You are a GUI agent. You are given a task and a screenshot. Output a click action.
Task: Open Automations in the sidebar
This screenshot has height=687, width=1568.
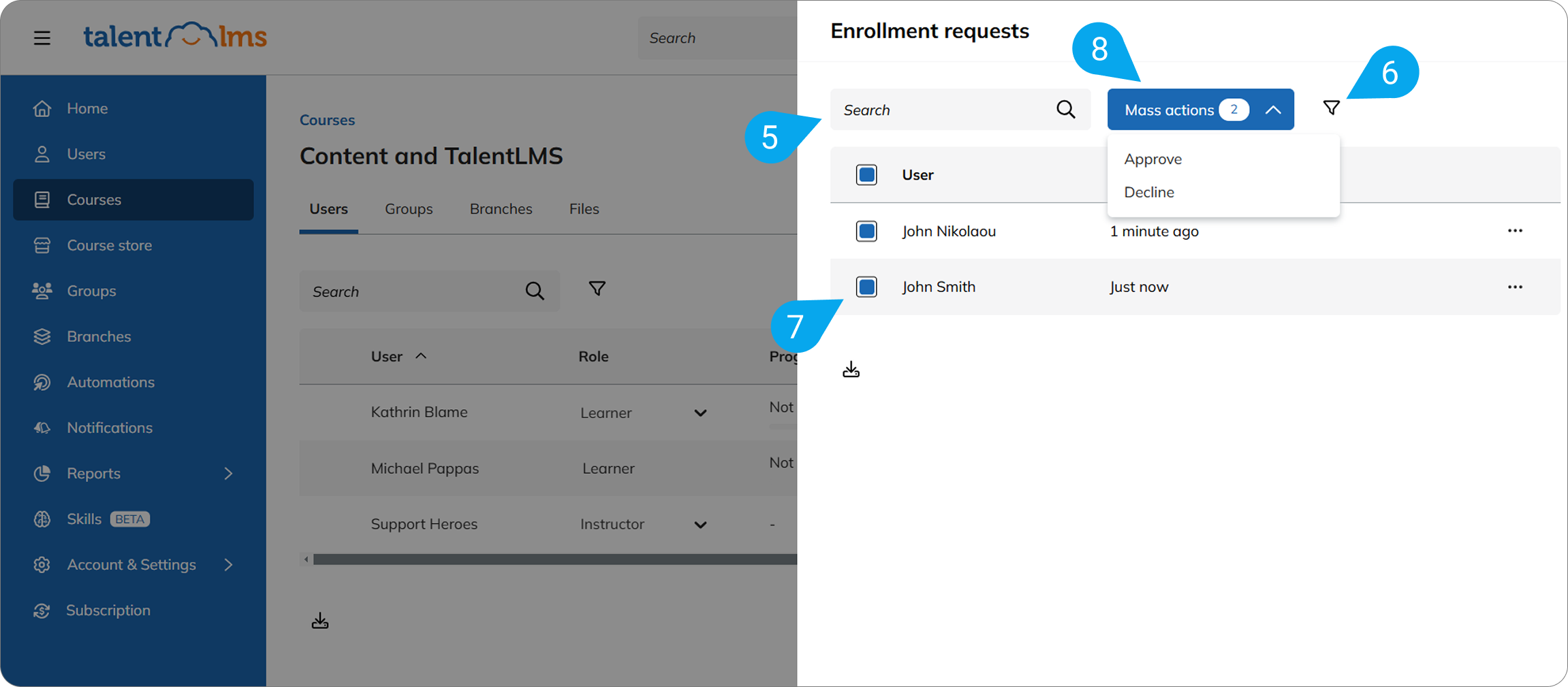pos(133,382)
